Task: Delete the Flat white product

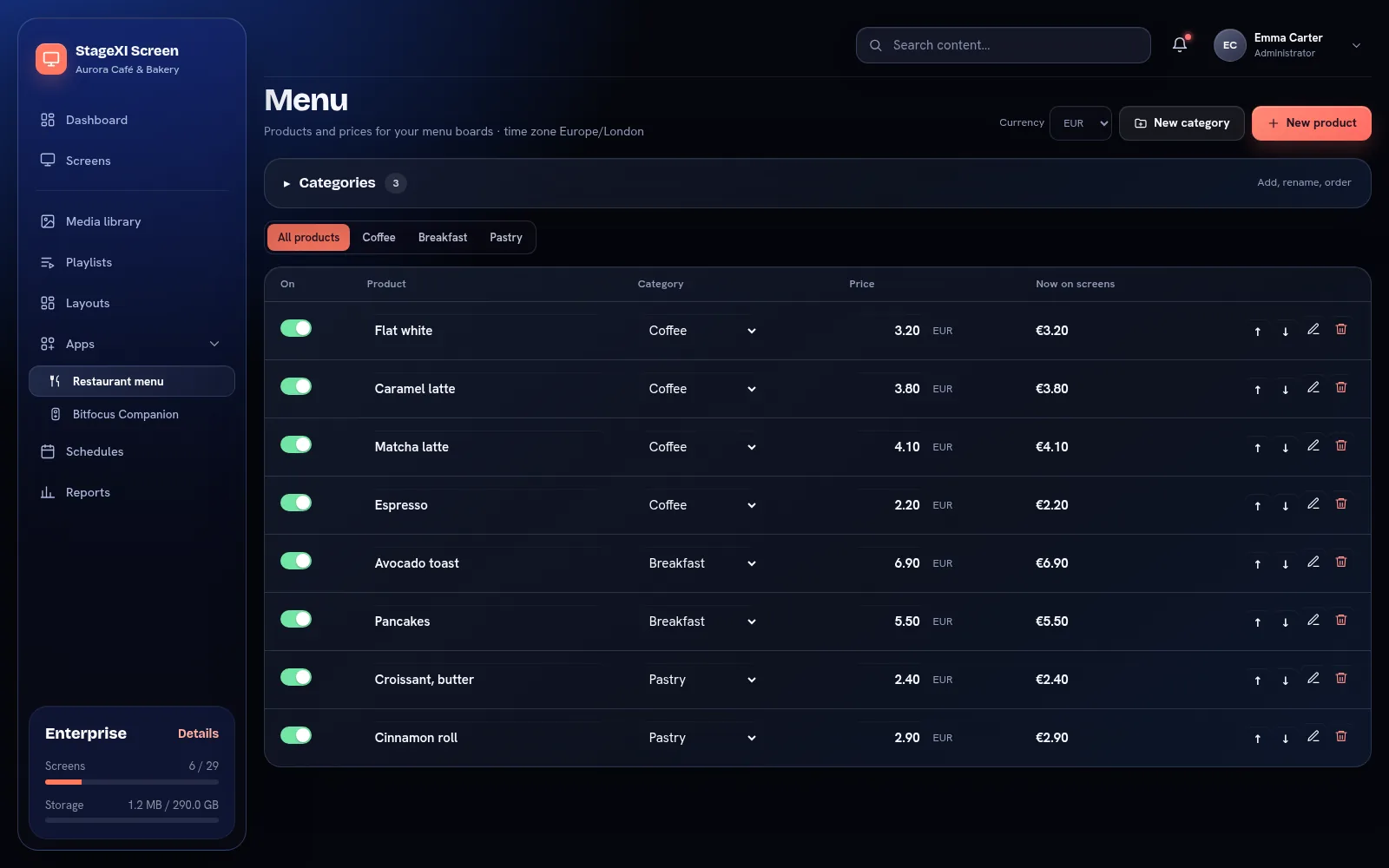Action: click(1341, 329)
